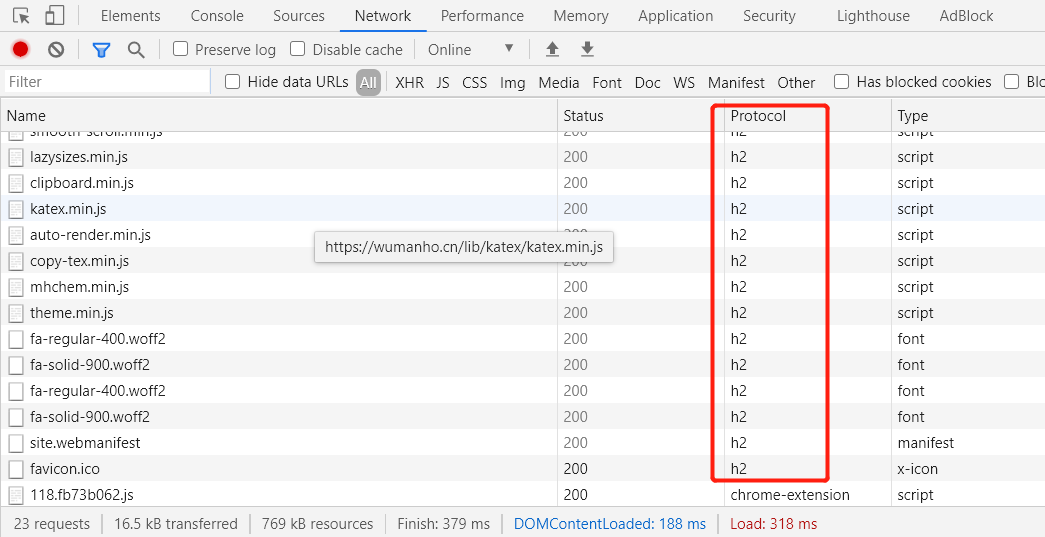
Task: Click the Filter text input field
Action: tap(105, 82)
